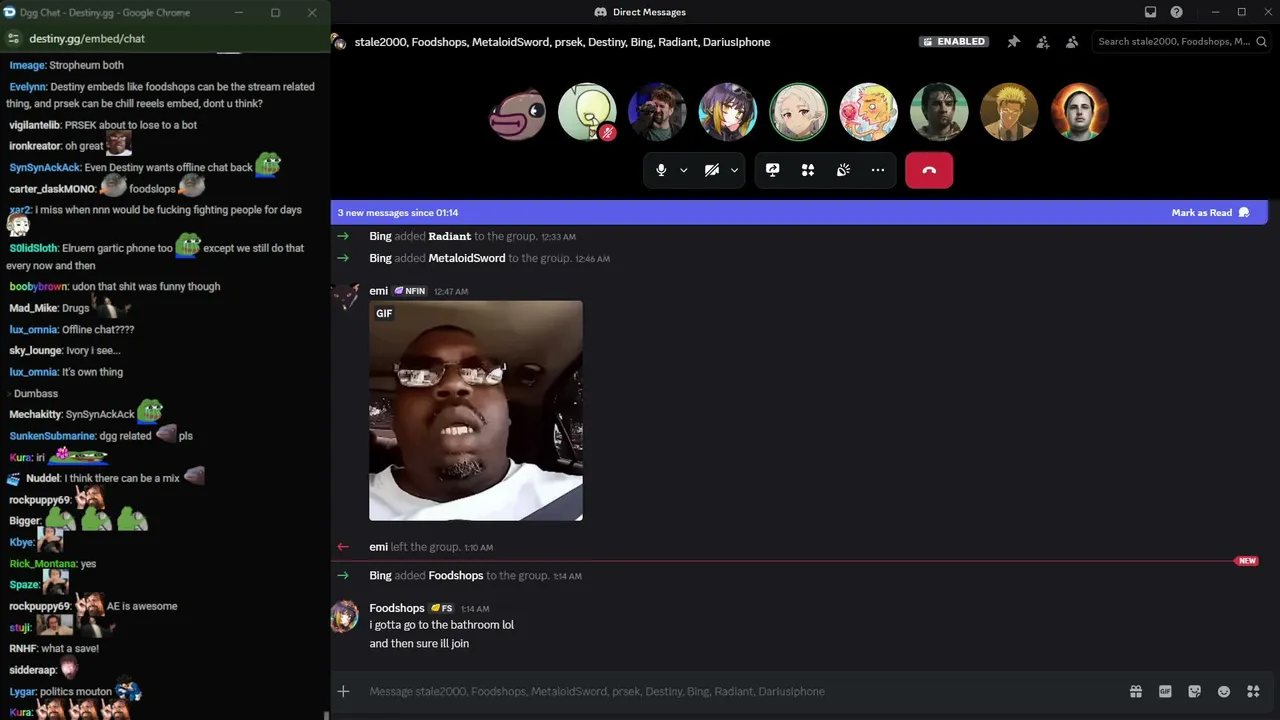1280x720 pixels.
Task: Select the muted lightbulb avatar participant
Action: click(x=587, y=112)
